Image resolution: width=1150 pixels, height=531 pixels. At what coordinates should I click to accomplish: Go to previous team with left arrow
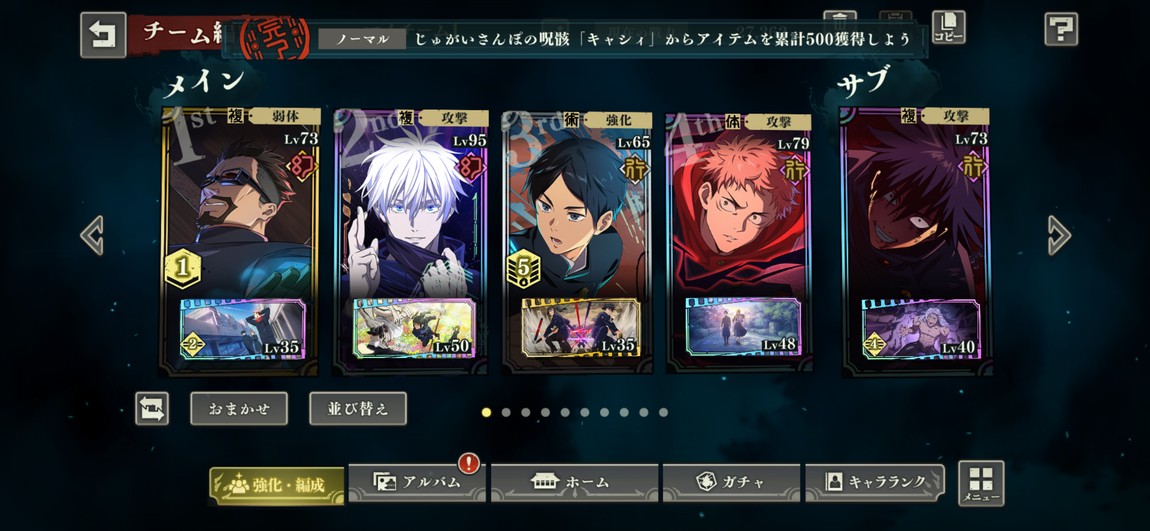point(92,235)
